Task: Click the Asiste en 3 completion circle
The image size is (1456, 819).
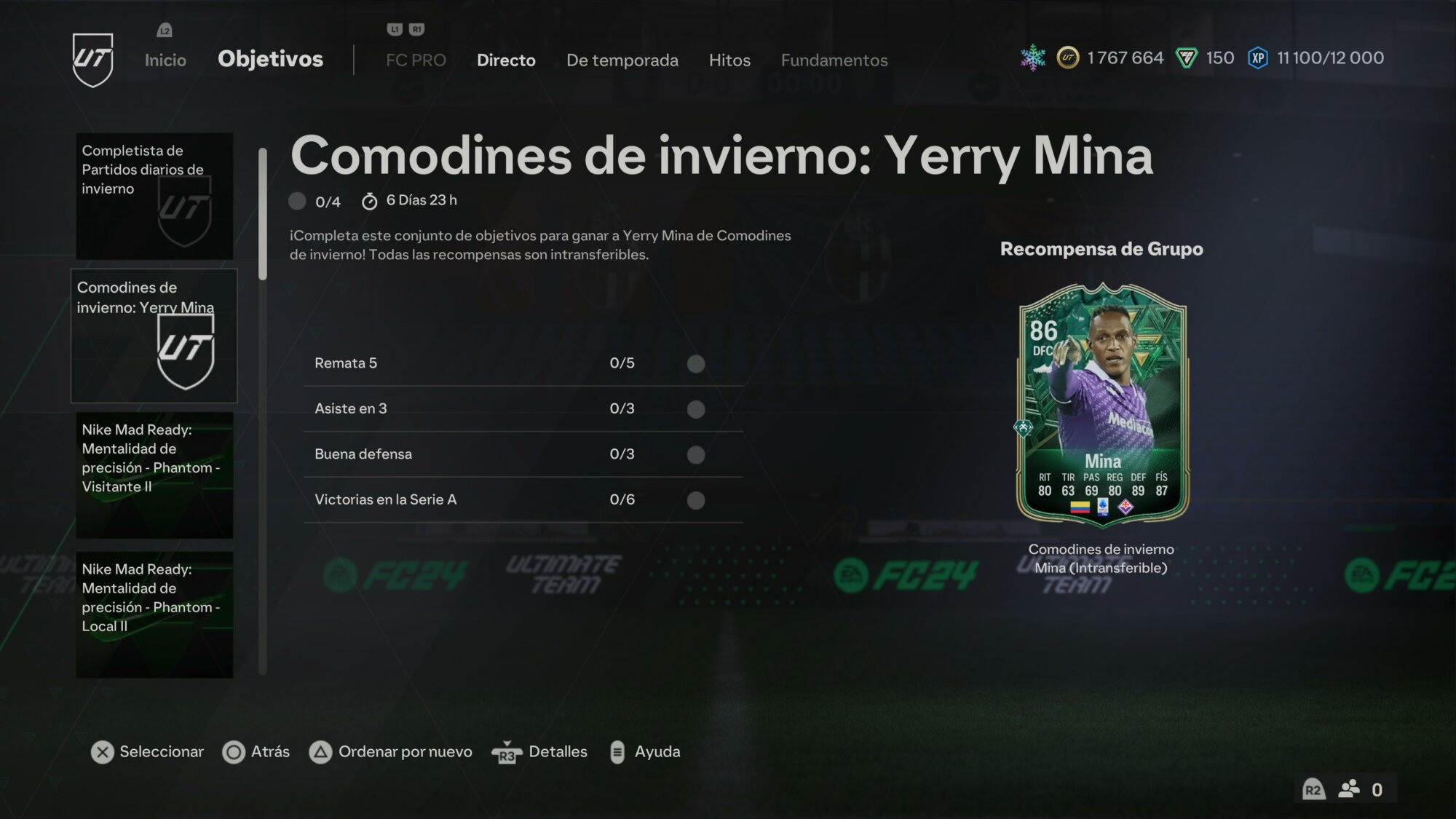Action: (696, 409)
